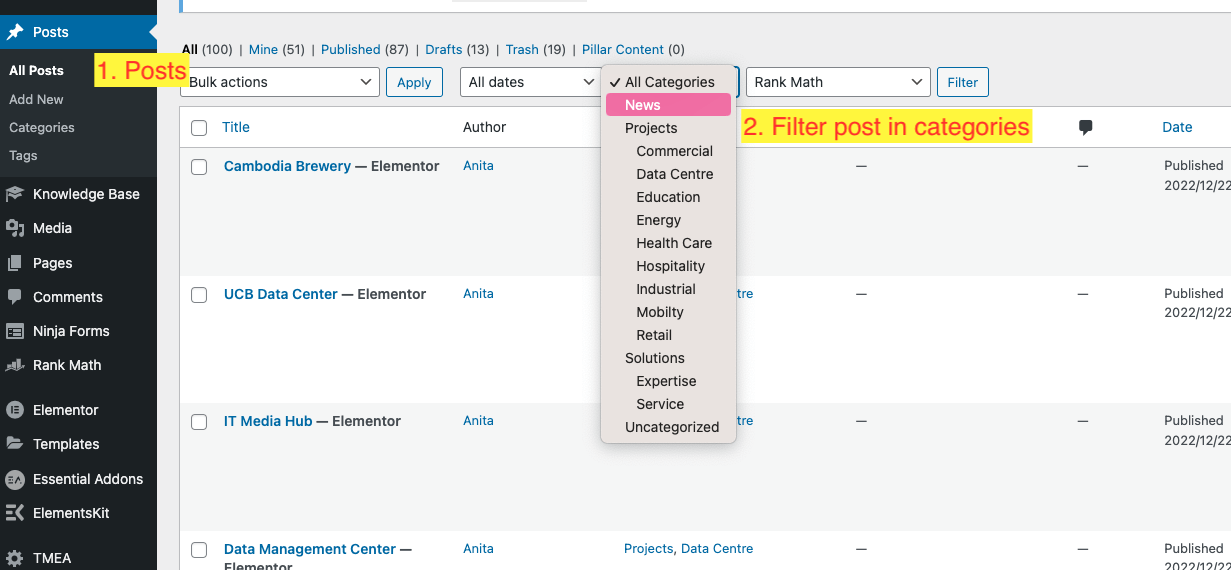Click the comments bubble column header icon

pyautogui.click(x=1085, y=127)
